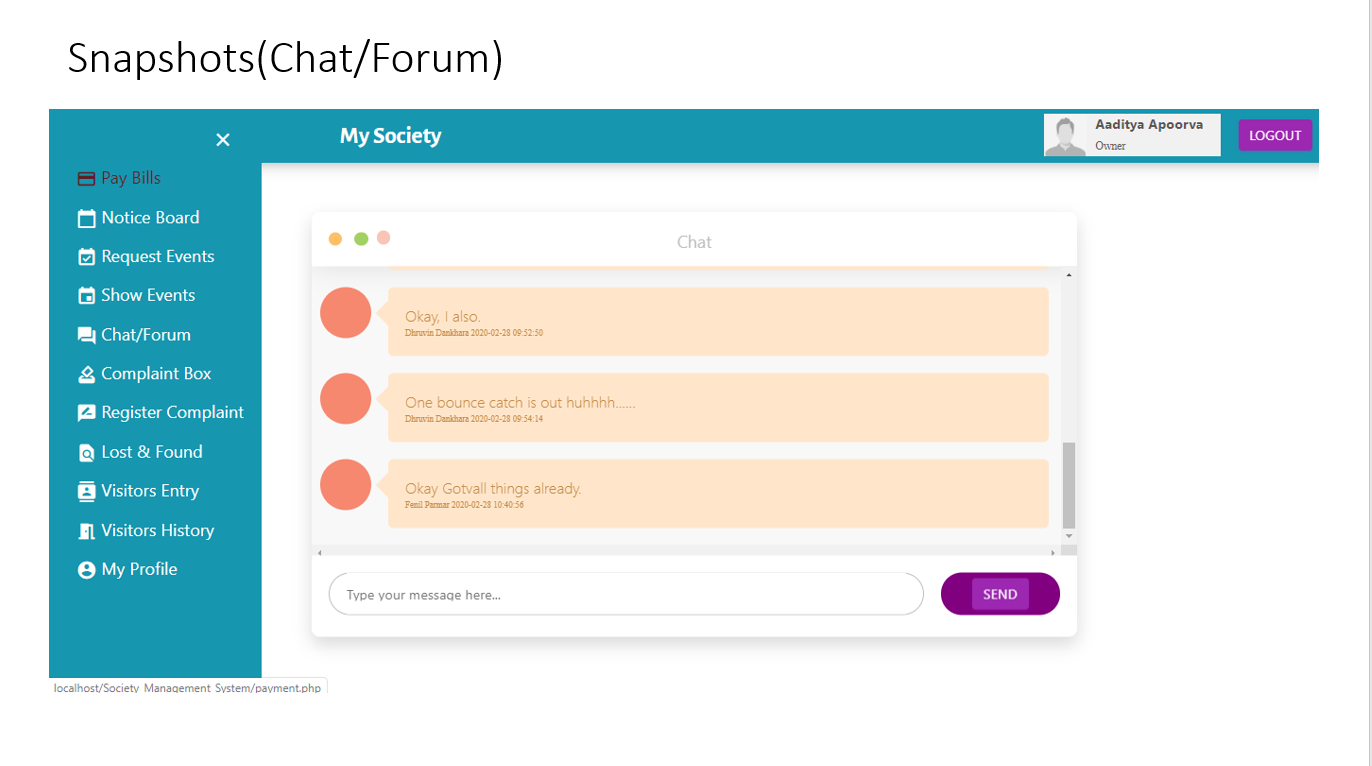This screenshot has width=1372, height=766.
Task: Click the payment.php status bar URL
Action: (x=188, y=688)
